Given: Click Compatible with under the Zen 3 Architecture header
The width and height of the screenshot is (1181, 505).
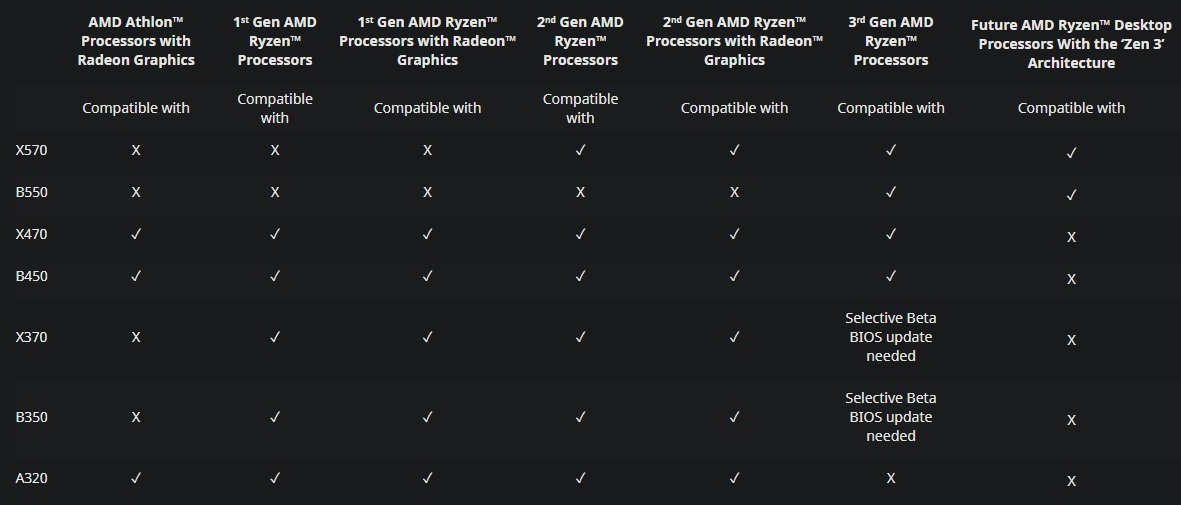Looking at the screenshot, I should point(1071,108).
